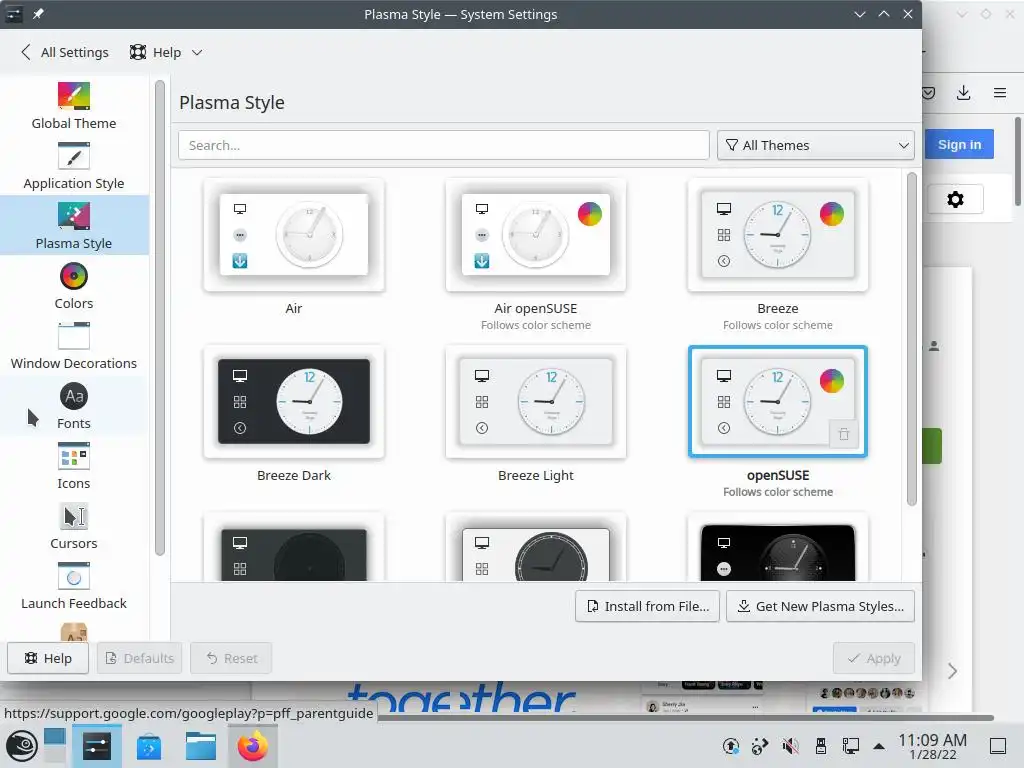This screenshot has width=1024, height=768.
Task: Click the gear settings icon in Firefox page
Action: (x=955, y=199)
